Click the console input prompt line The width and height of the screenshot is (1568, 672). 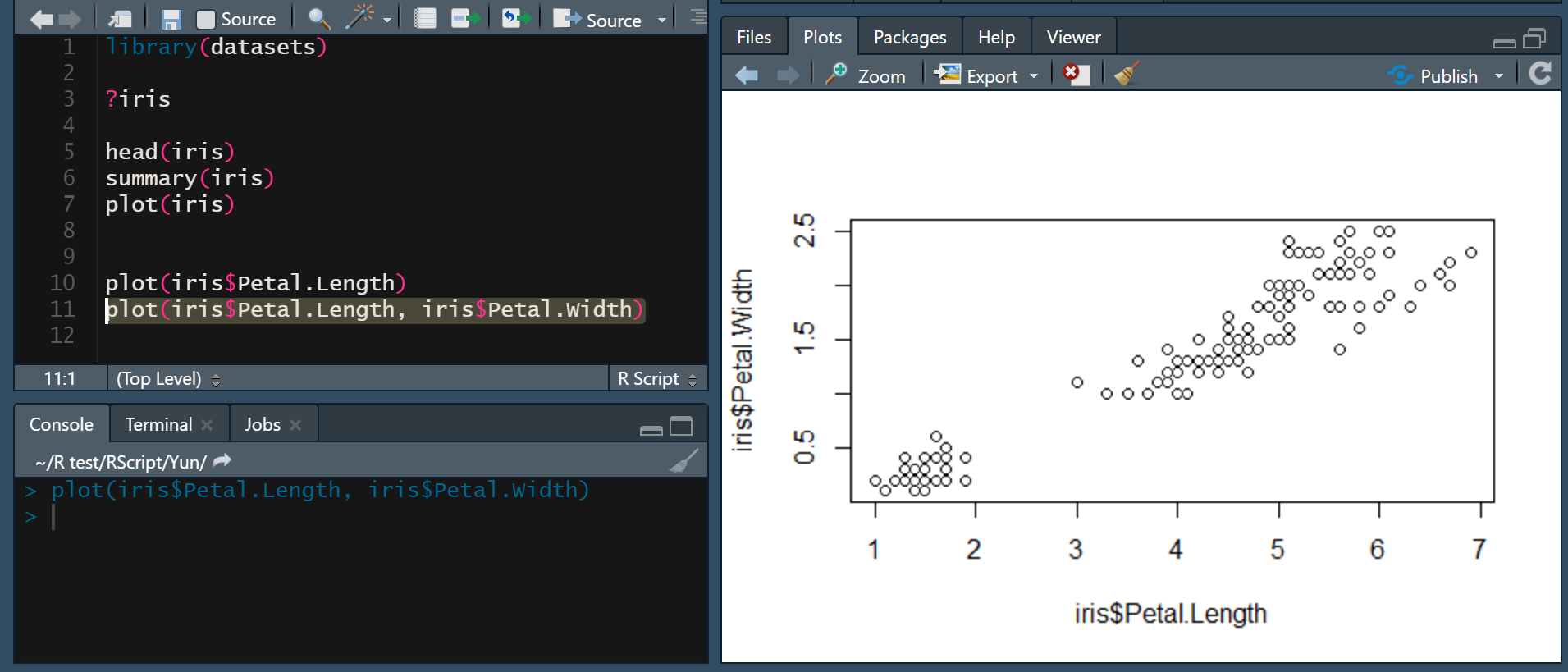coord(361,517)
